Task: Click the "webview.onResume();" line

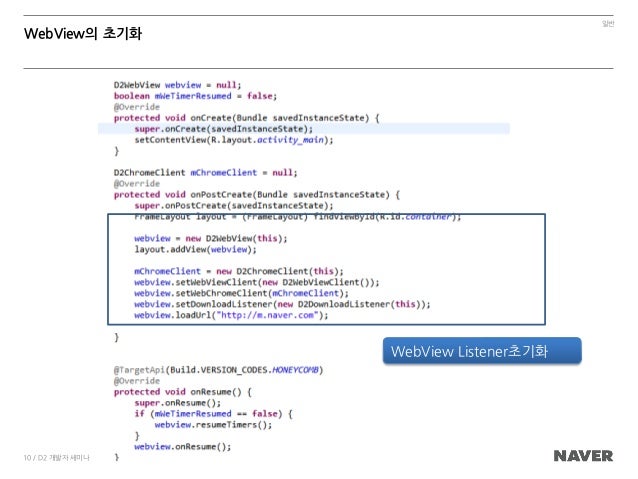Action: 183,447
